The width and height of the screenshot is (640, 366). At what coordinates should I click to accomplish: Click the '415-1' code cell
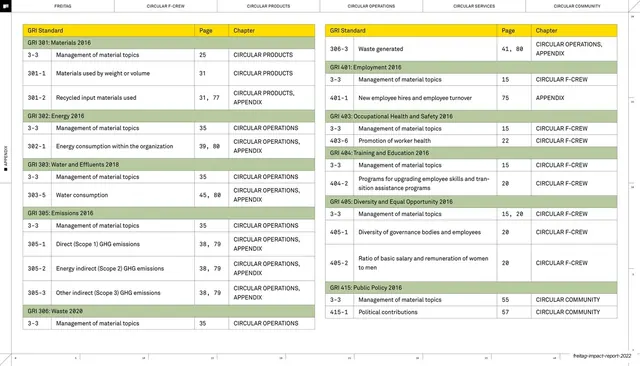(339, 312)
